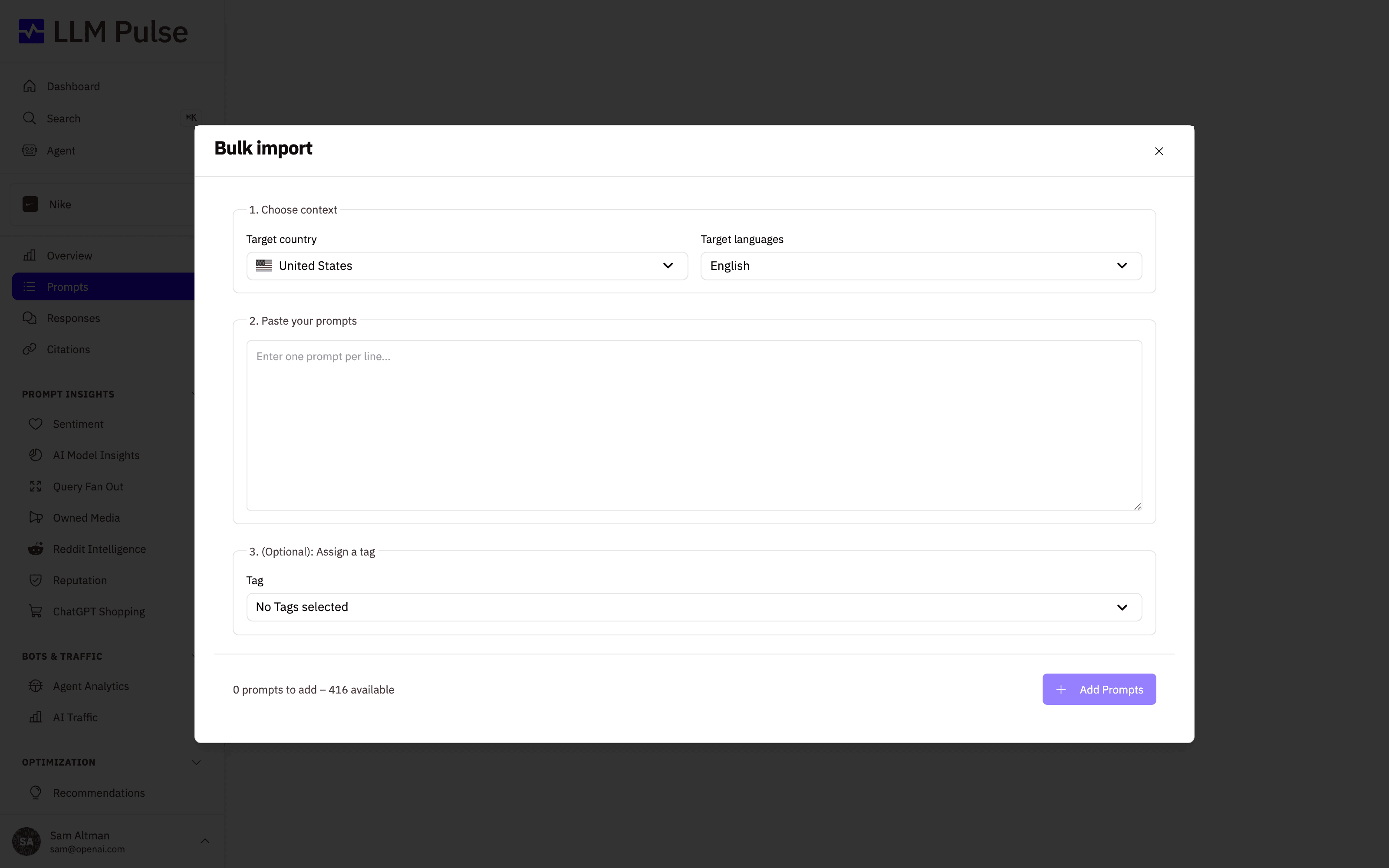Click the Prompts list icon

pyautogui.click(x=29, y=286)
